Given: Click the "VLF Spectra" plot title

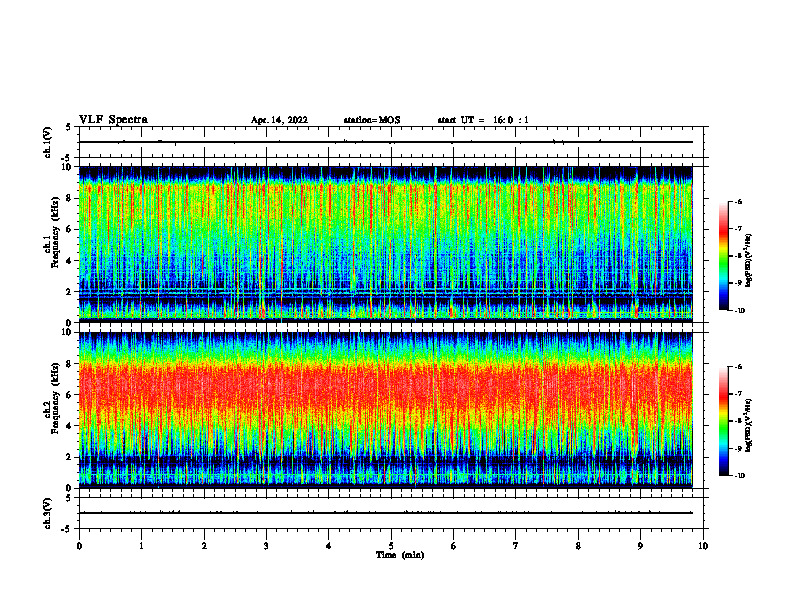Looking at the screenshot, I should [x=113, y=120].
